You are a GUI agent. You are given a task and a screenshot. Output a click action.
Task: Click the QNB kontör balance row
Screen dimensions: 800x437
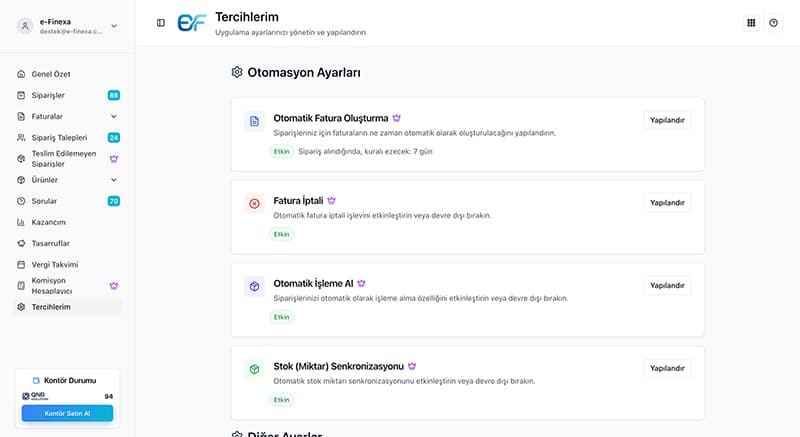tap(67, 396)
